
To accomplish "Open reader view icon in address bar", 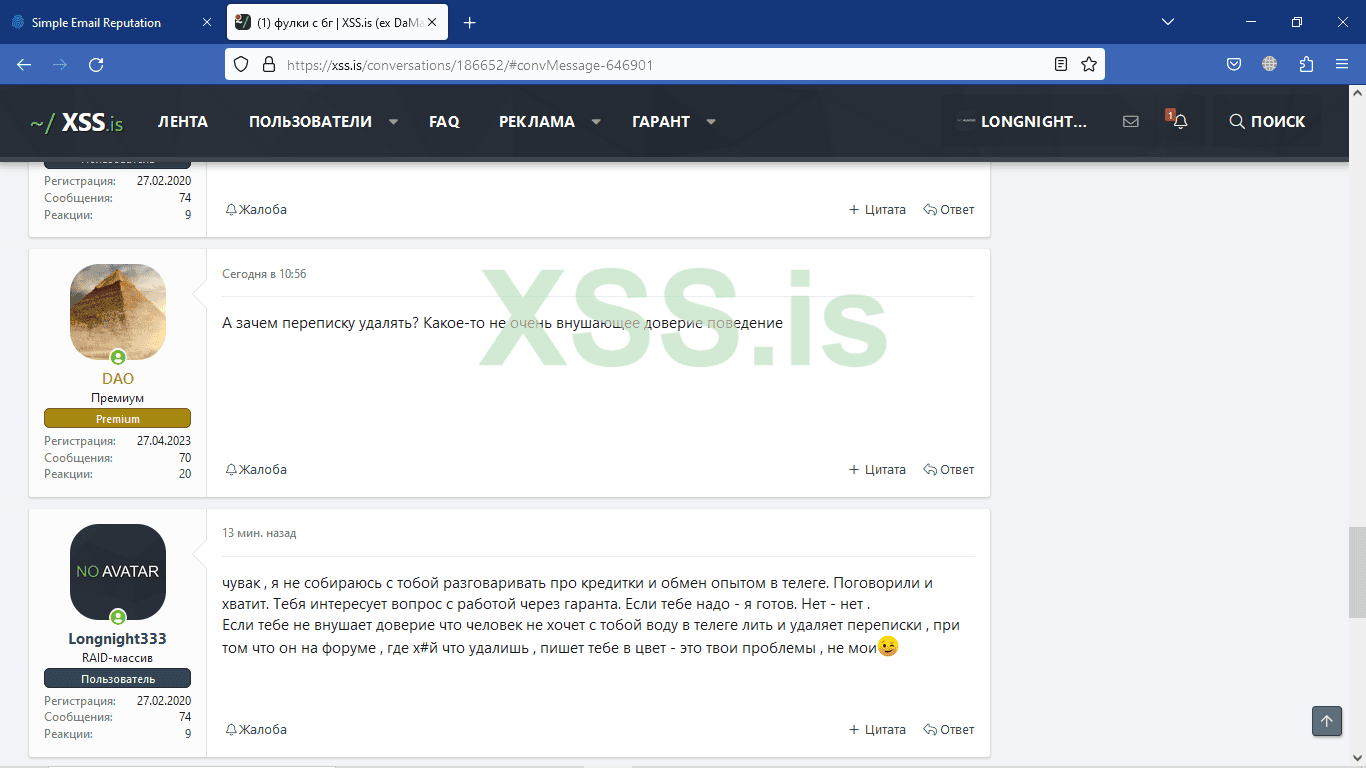I will tap(1061, 64).
